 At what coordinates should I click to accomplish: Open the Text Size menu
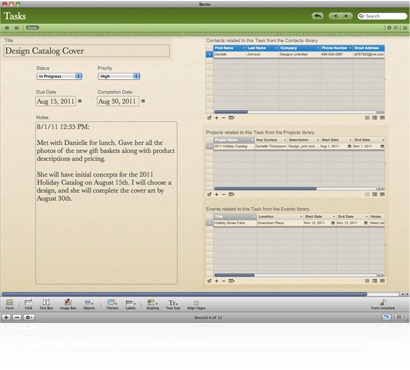click(x=173, y=304)
